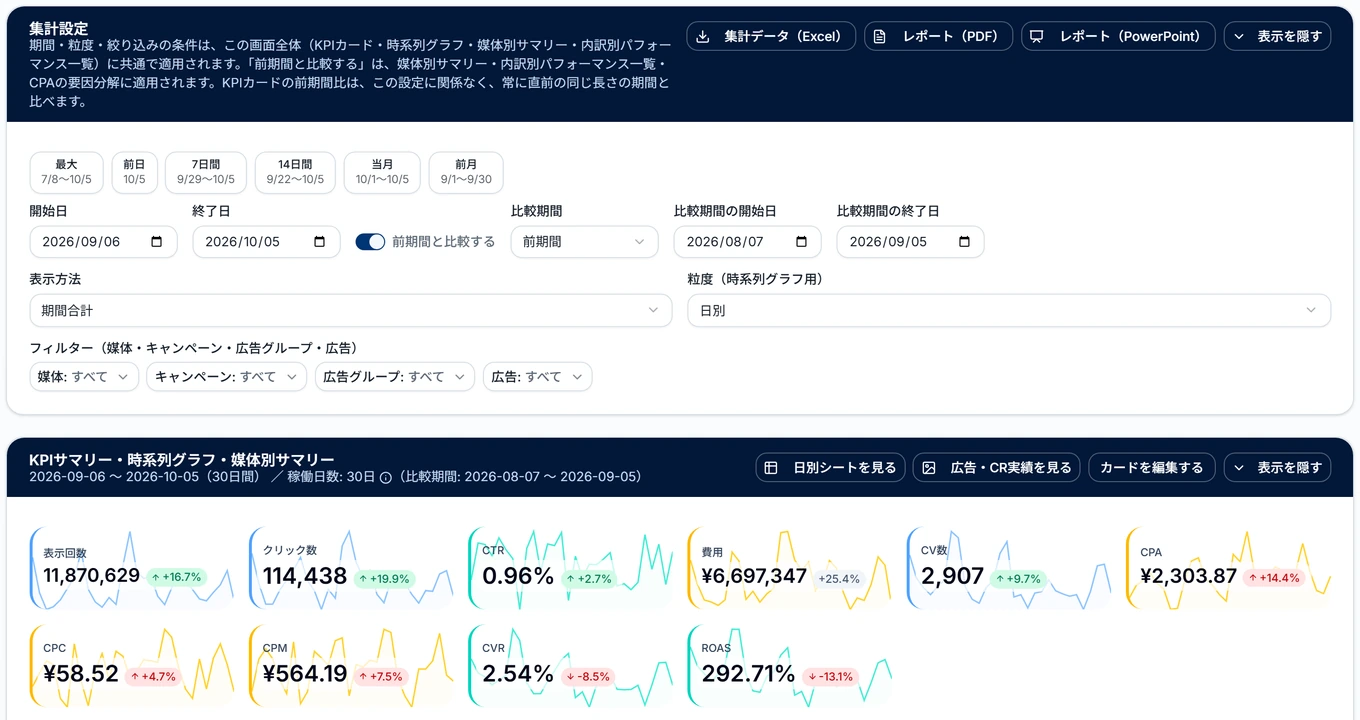Screen dimensions: 1360x720
Task: Expand the 広告: すべて filter
Action: (x=538, y=377)
